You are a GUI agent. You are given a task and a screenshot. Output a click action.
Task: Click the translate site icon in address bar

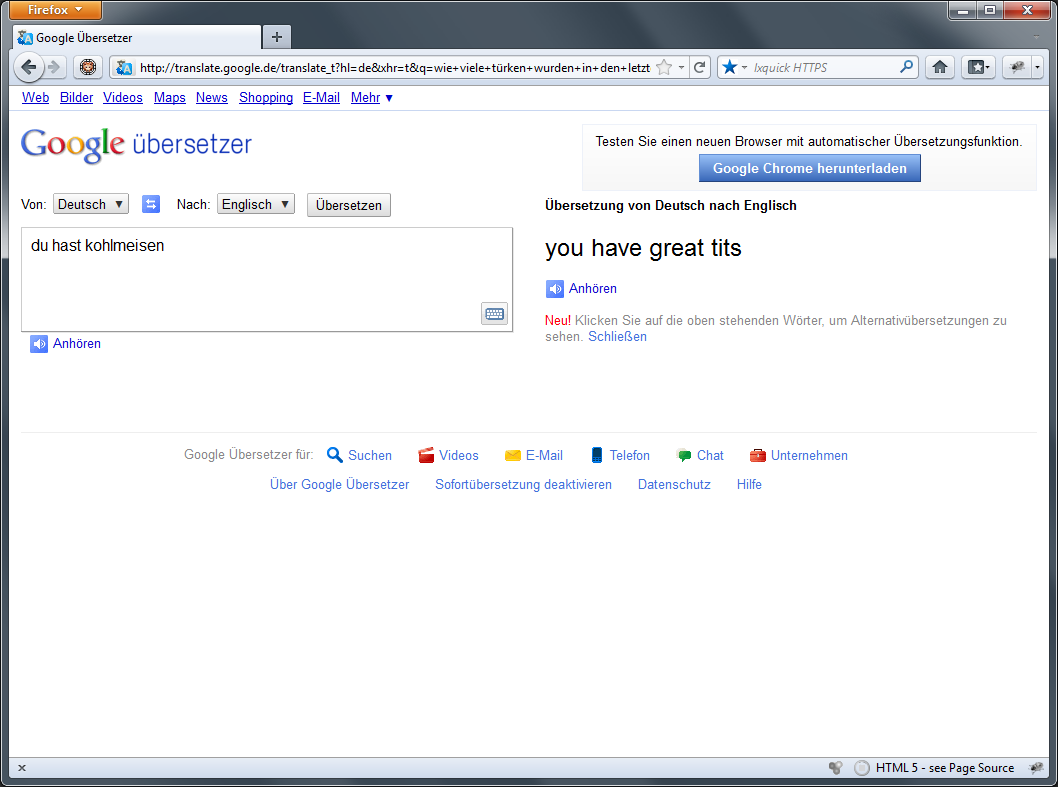click(124, 67)
